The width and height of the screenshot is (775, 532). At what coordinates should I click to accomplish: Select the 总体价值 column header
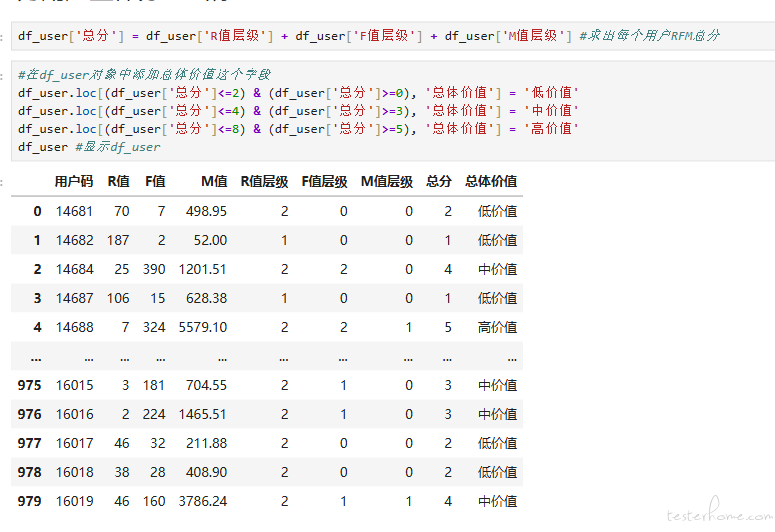pyautogui.click(x=490, y=182)
